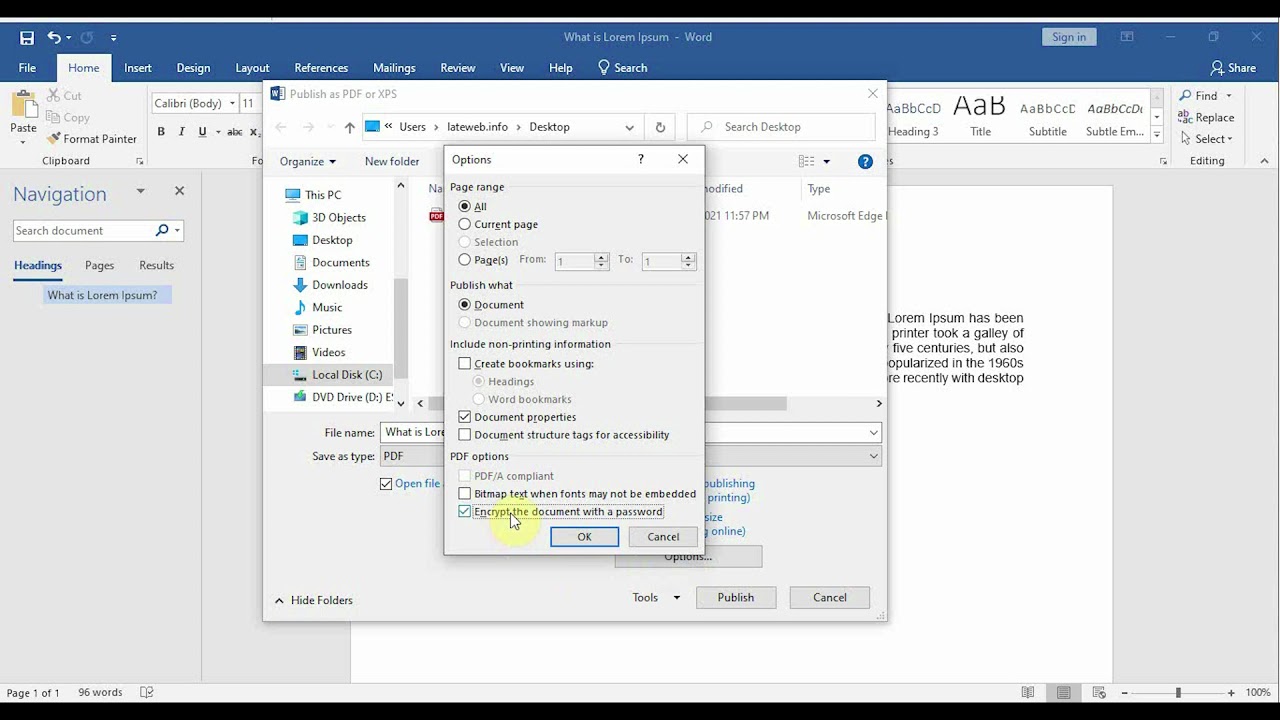This screenshot has width=1280, height=720.
Task: Adjust the zoom slider in status bar
Action: point(1178,692)
